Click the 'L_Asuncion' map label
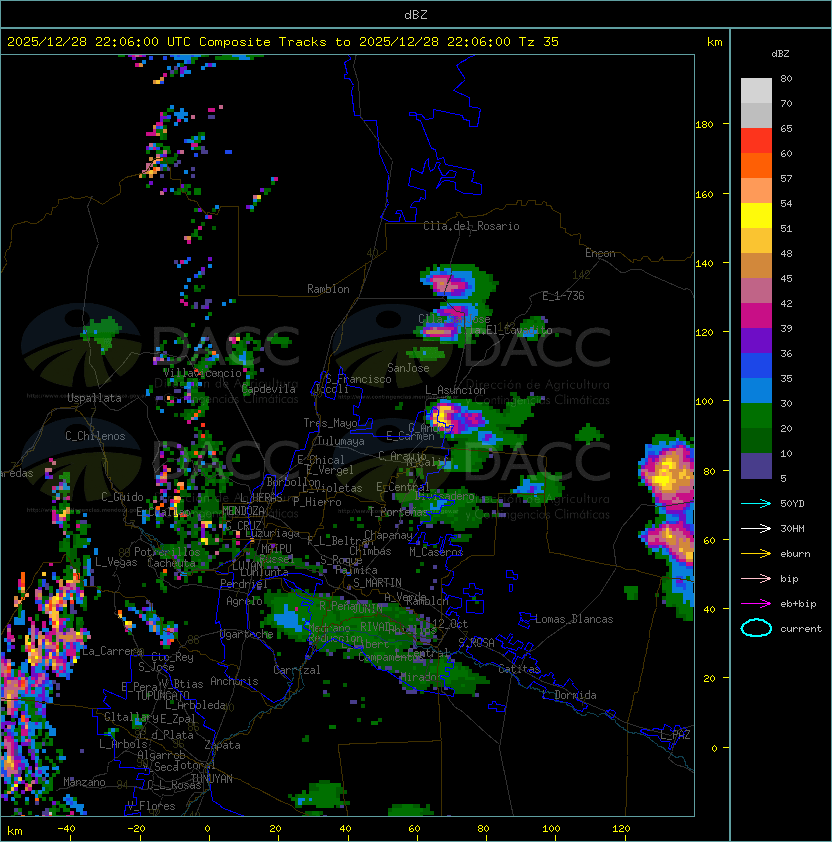 (x=455, y=390)
